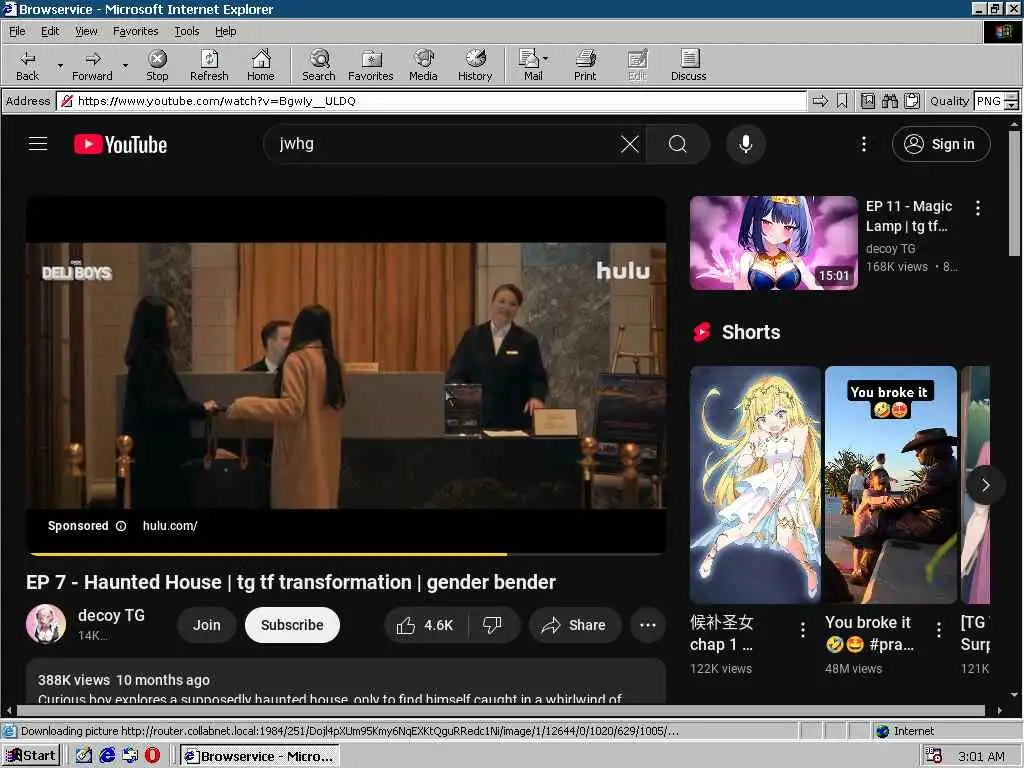Click the system tray clock 3:01 AM

click(x=981, y=756)
